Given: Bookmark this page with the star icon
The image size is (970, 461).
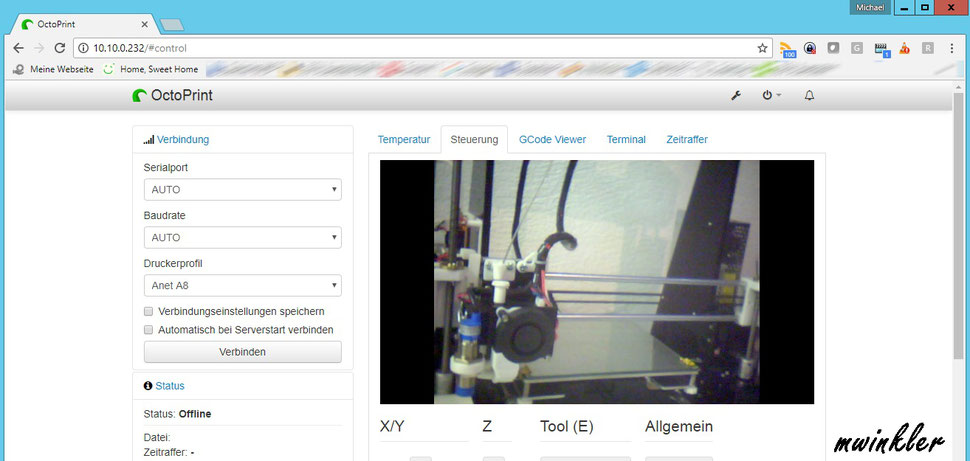Looking at the screenshot, I should [x=762, y=48].
